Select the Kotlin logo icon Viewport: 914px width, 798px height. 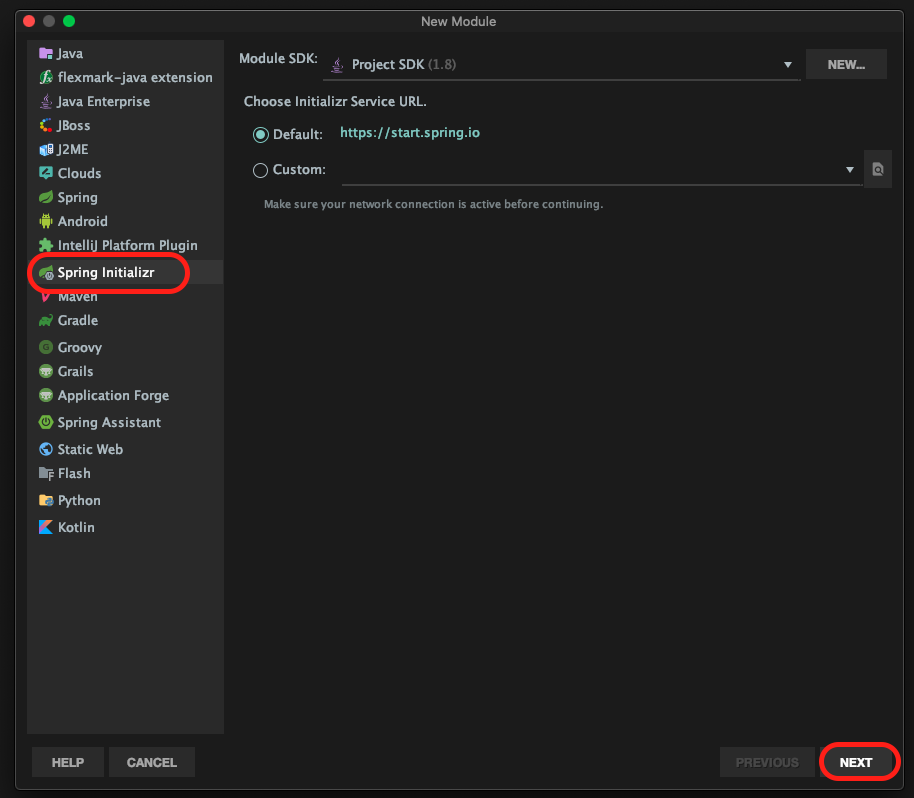[x=45, y=527]
